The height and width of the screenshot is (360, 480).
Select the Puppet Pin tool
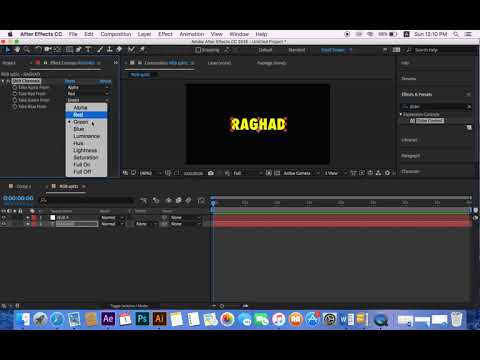click(x=142, y=50)
